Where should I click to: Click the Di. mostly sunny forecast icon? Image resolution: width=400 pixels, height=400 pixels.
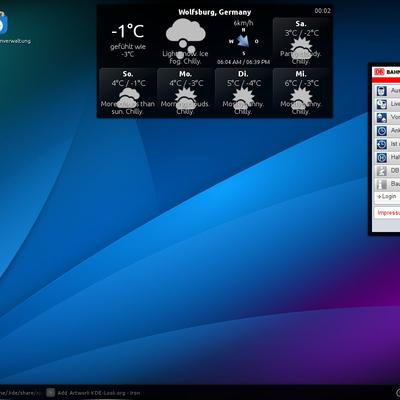click(x=243, y=98)
